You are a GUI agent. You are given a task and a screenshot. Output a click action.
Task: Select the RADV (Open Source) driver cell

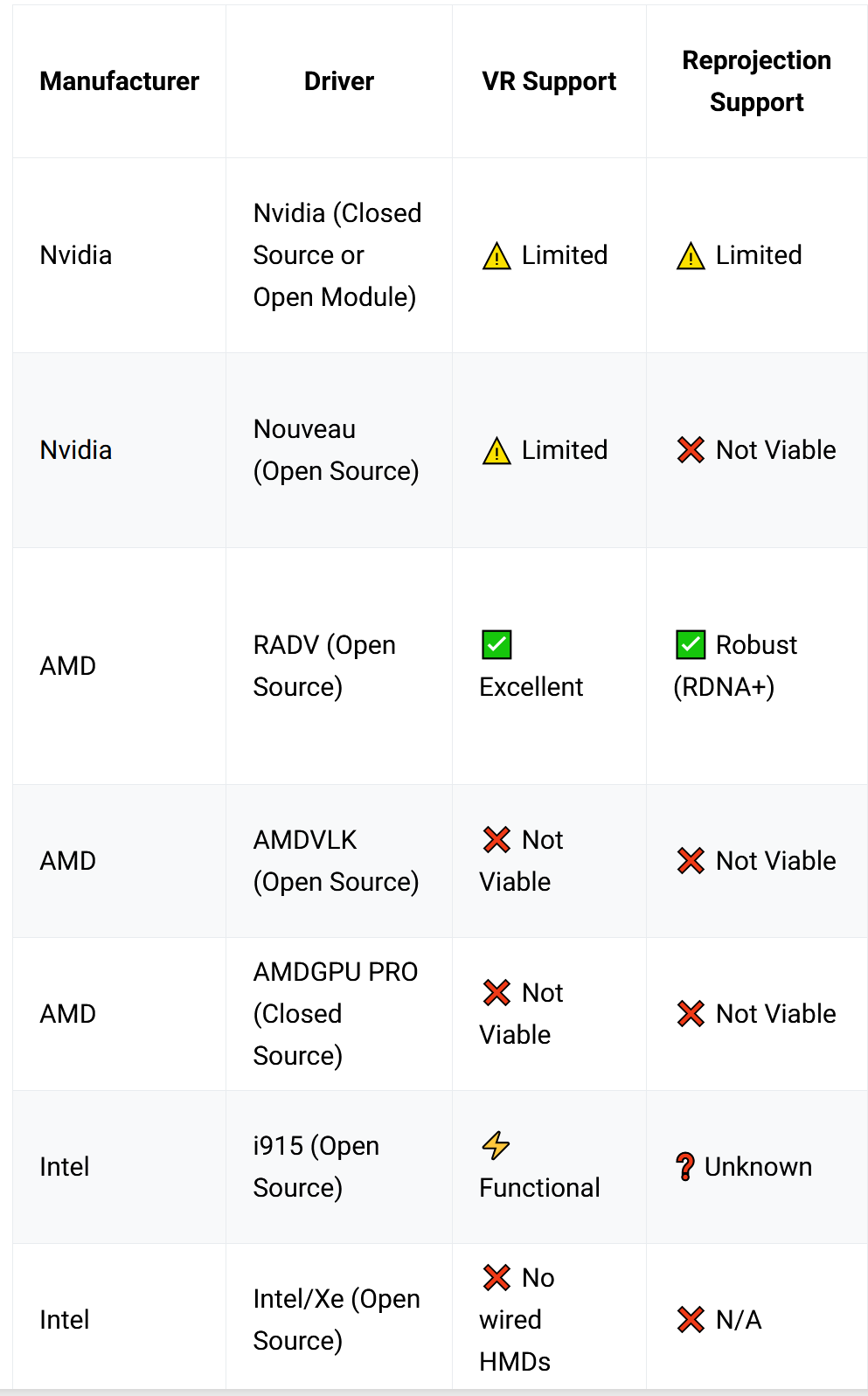(339, 666)
